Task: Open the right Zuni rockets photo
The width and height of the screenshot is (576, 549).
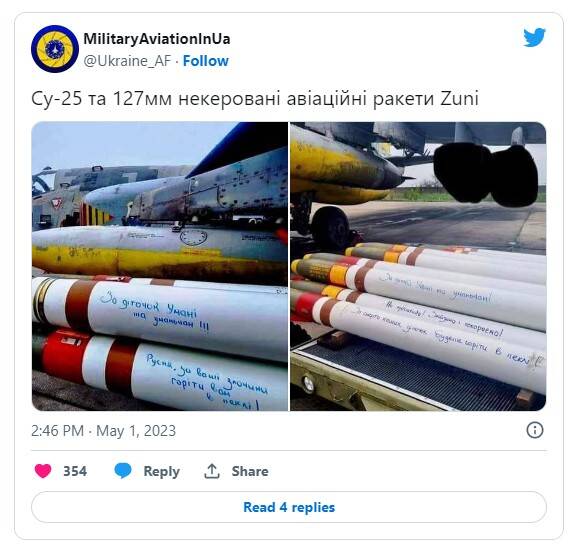Action: [418, 266]
